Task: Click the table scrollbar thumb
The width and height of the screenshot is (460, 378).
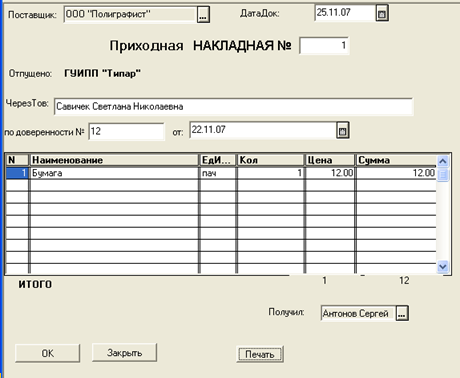Action: click(443, 175)
